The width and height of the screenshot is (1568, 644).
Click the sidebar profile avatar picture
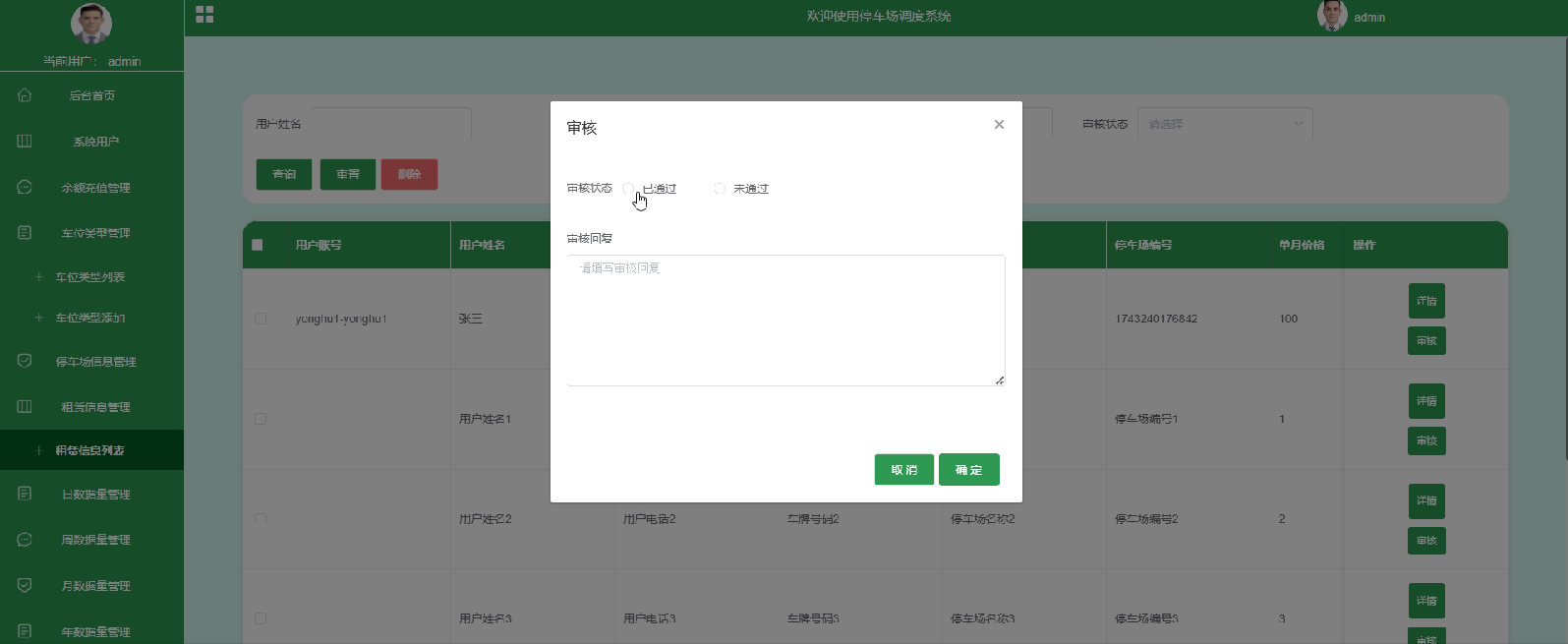(91, 24)
